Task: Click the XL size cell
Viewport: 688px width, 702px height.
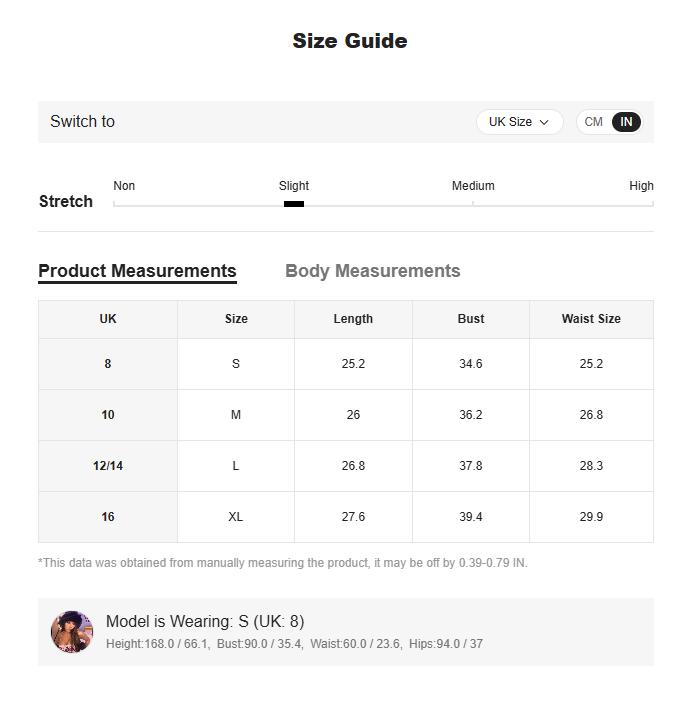Action: [x=236, y=517]
